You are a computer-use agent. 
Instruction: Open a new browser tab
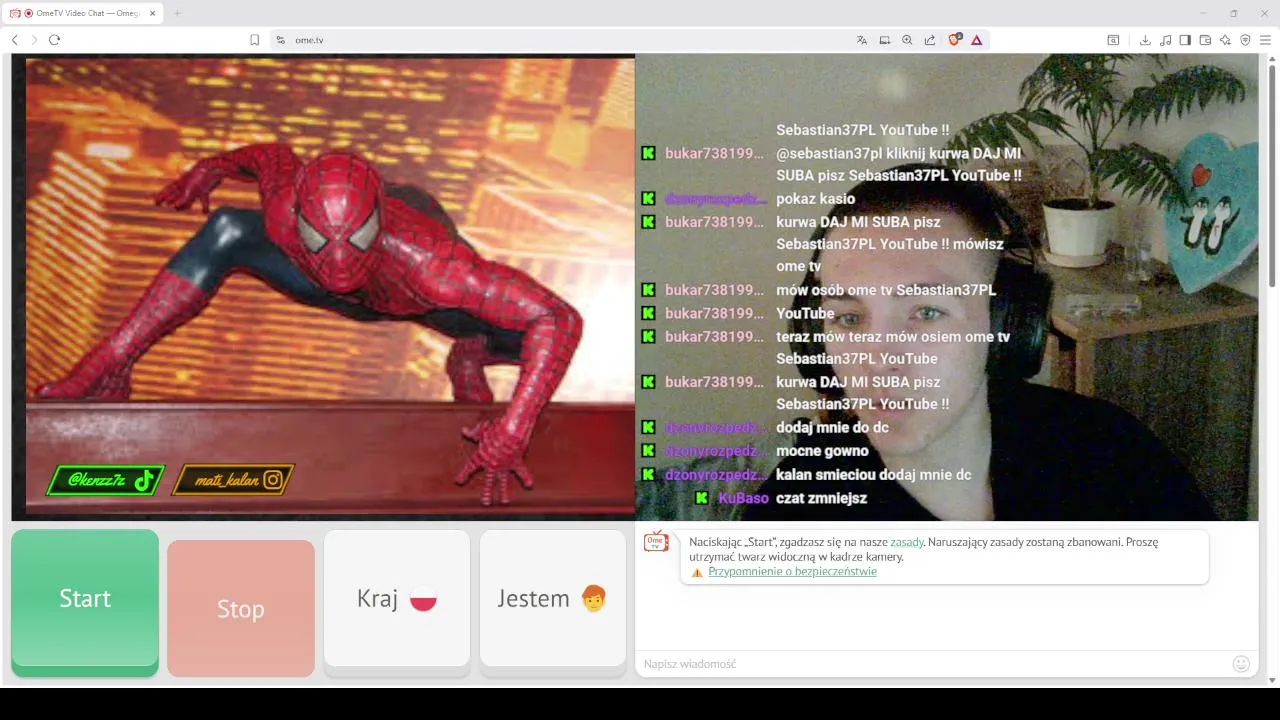click(x=177, y=13)
